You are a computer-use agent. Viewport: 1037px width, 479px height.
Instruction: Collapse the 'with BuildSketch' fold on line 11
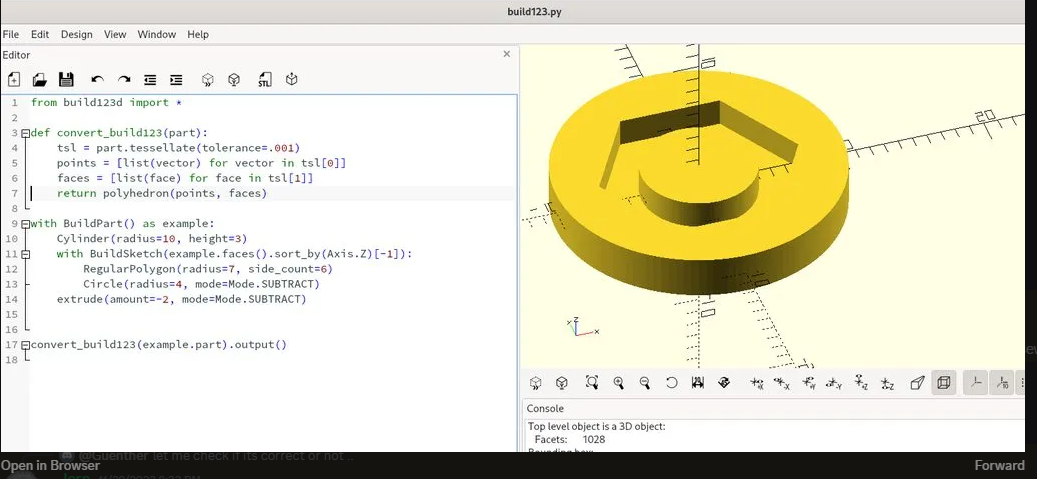click(x=25, y=254)
